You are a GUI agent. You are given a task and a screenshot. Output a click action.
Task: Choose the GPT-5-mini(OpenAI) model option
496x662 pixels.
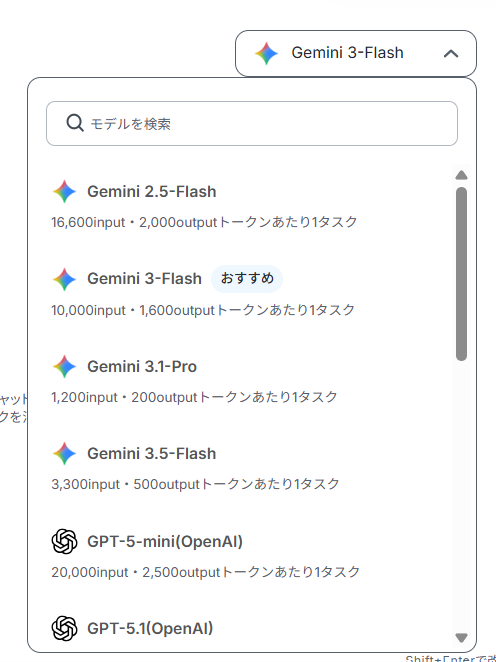[249, 555]
